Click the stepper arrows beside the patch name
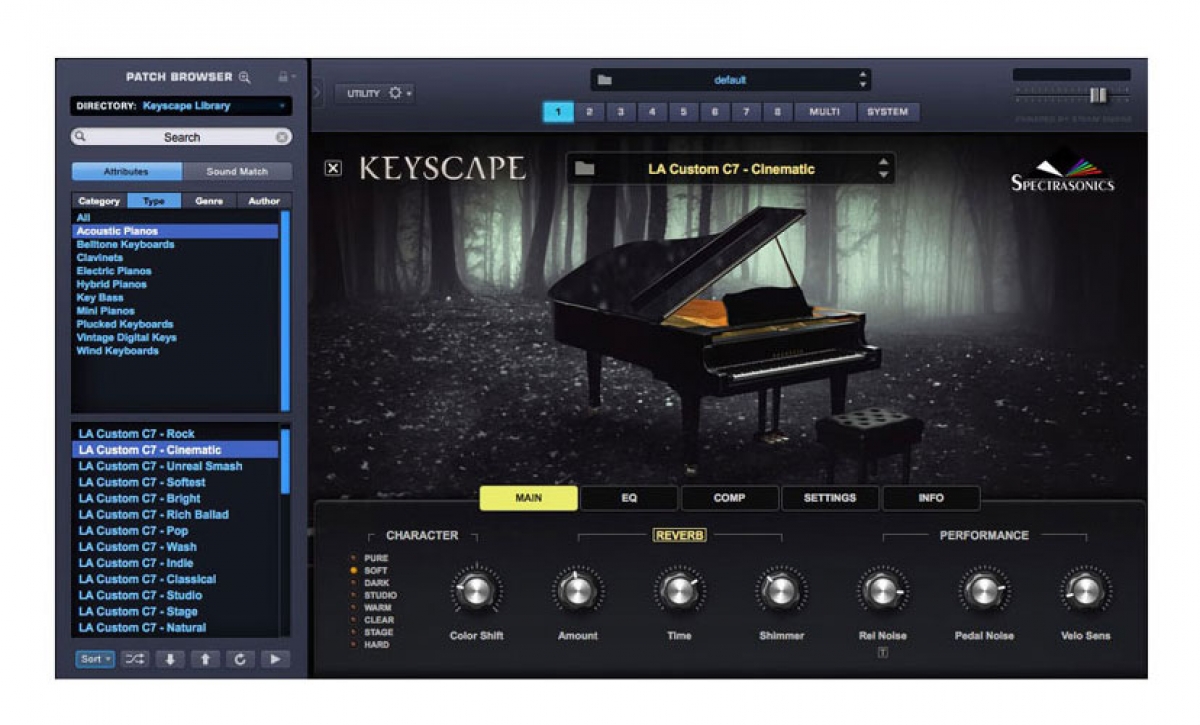The height and width of the screenshot is (725, 1200). [x=883, y=169]
